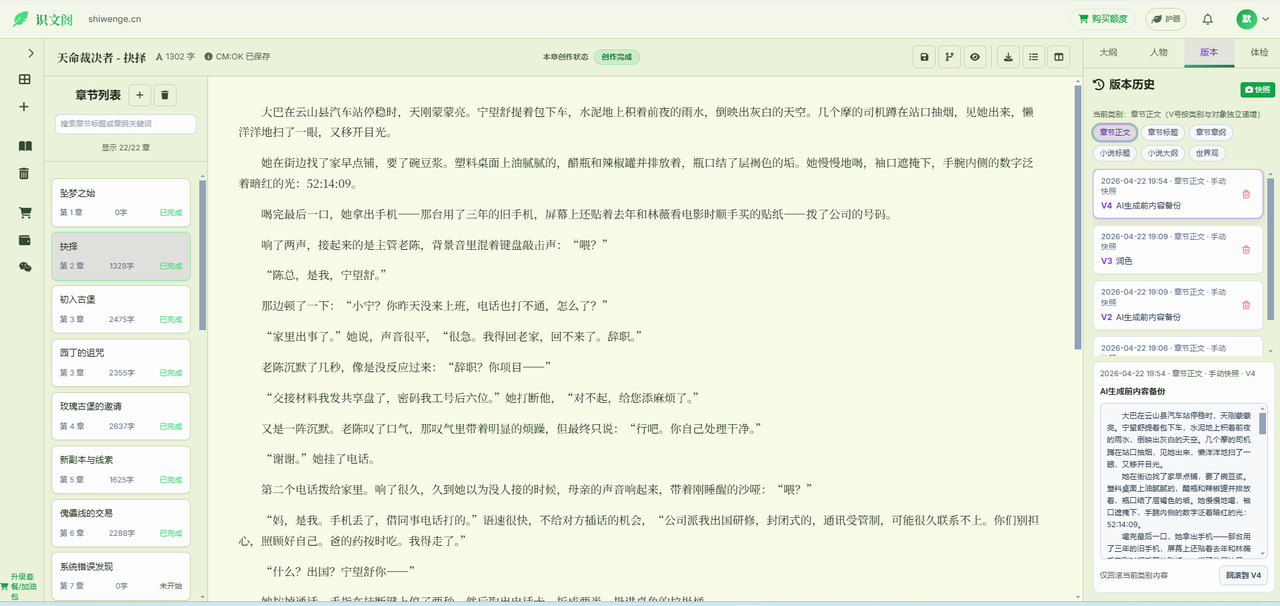Screen dimensions: 1280x606
Task: Toggle the eye preview icon in toolbar
Action: point(975,57)
